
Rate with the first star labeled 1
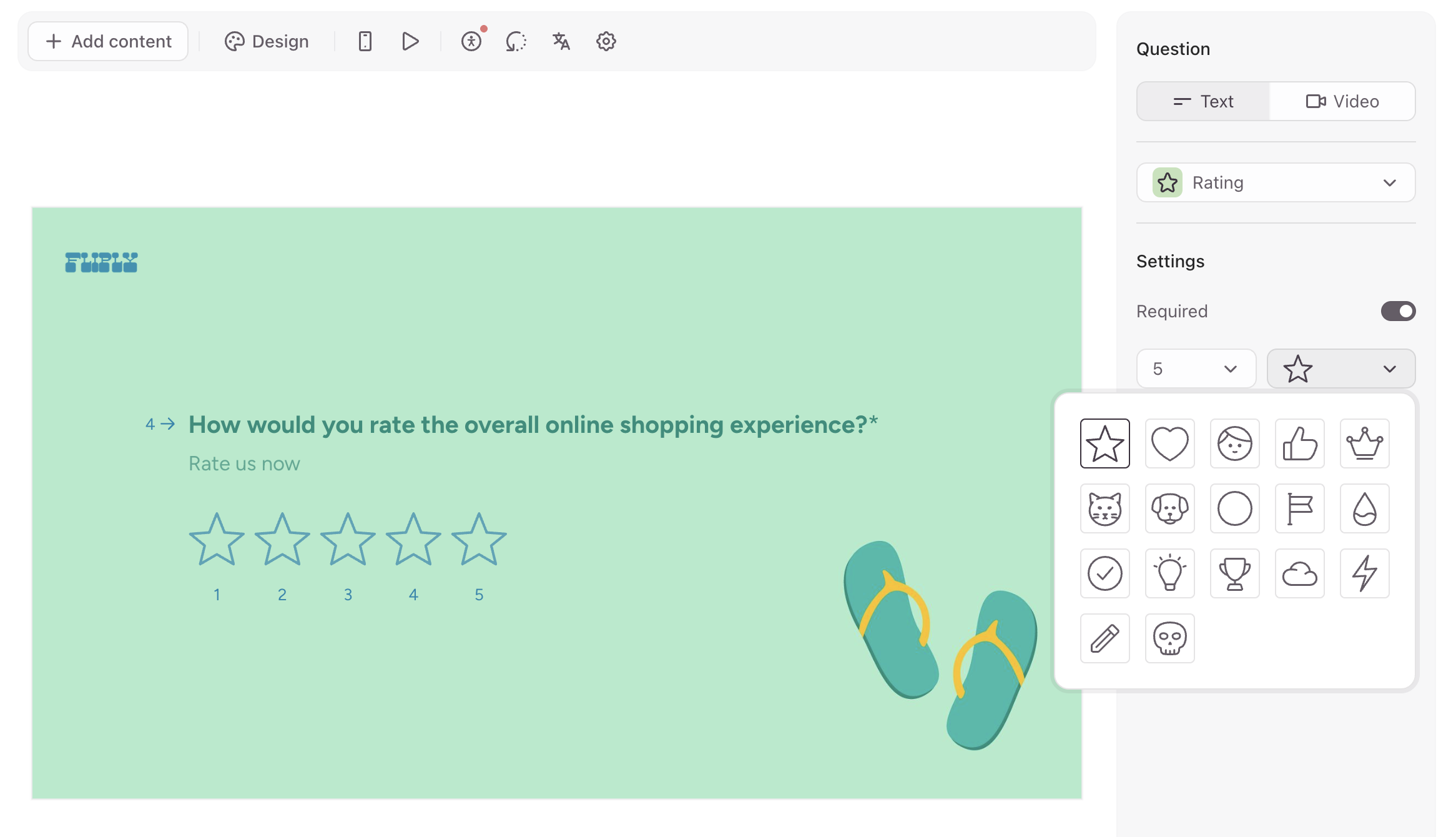point(217,539)
